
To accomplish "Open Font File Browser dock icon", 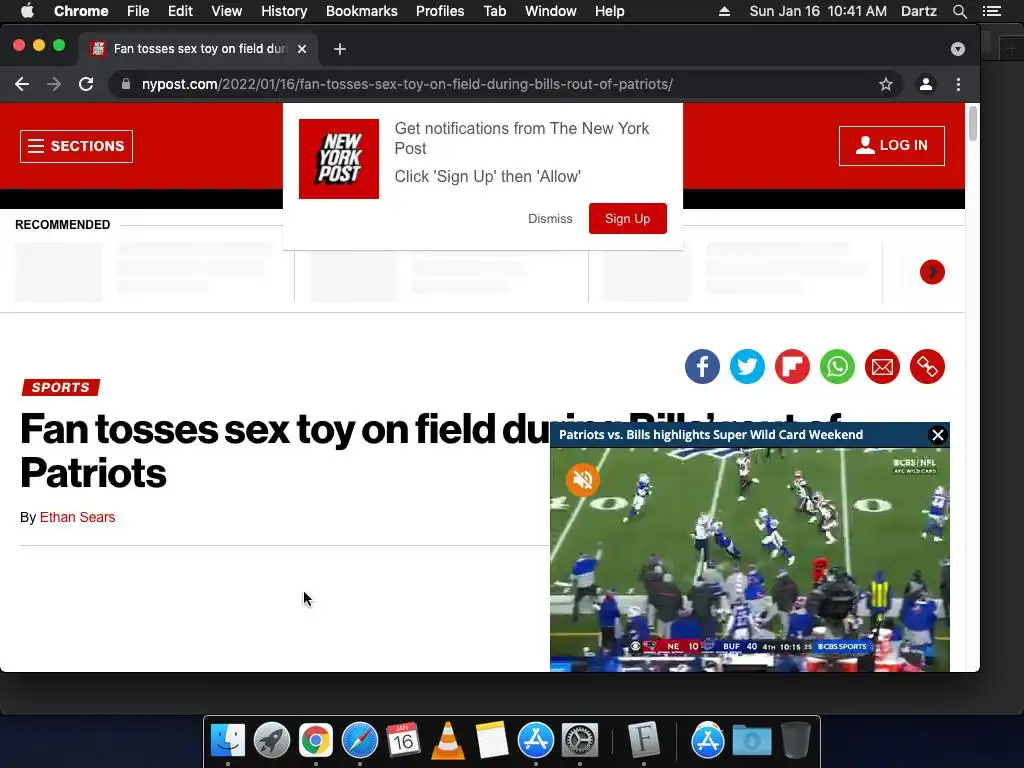I will (644, 741).
